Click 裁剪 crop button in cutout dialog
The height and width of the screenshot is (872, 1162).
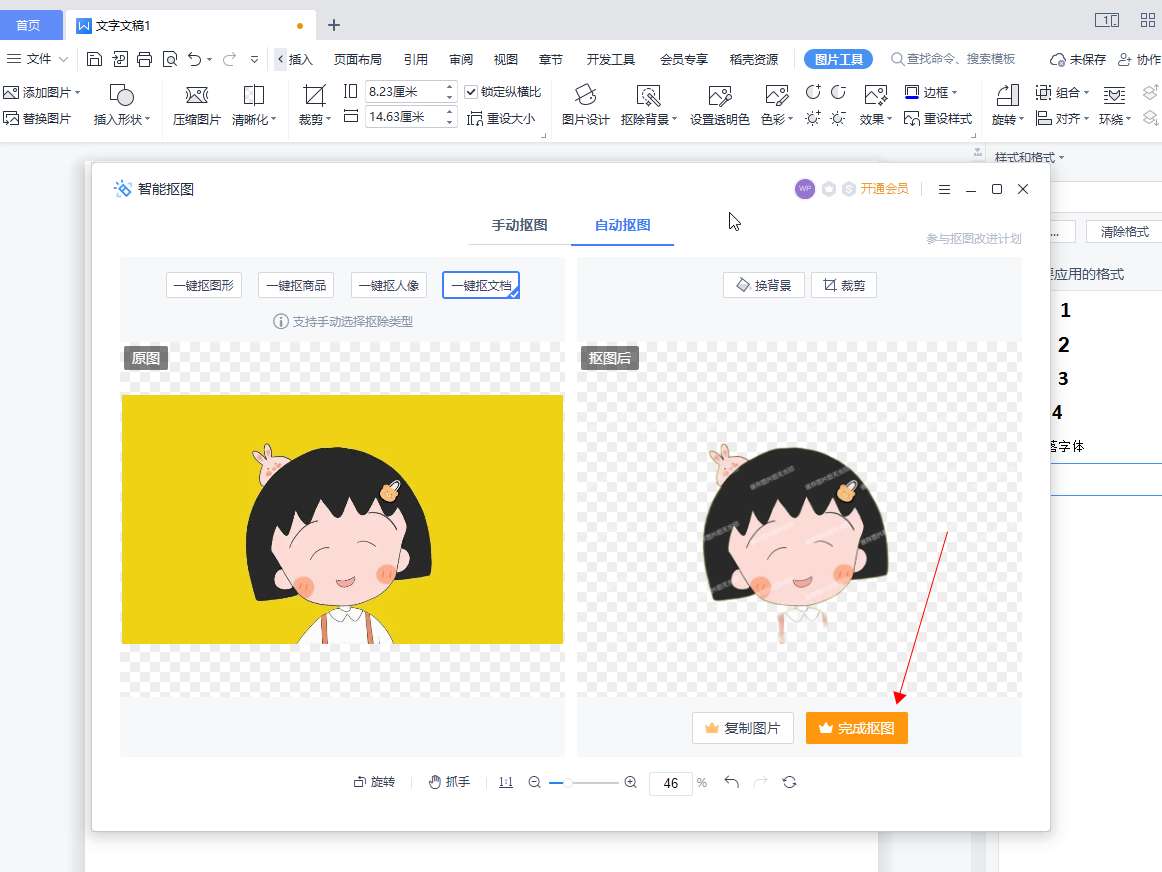click(x=844, y=285)
